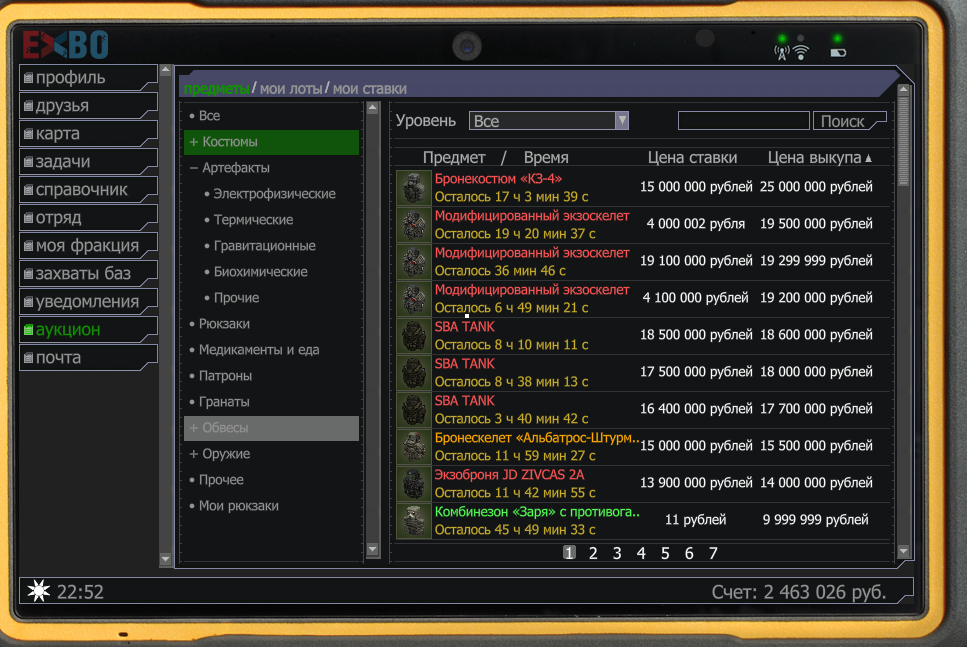Open the профиль sidebar section
This screenshot has width=967, height=647.
pos(88,78)
